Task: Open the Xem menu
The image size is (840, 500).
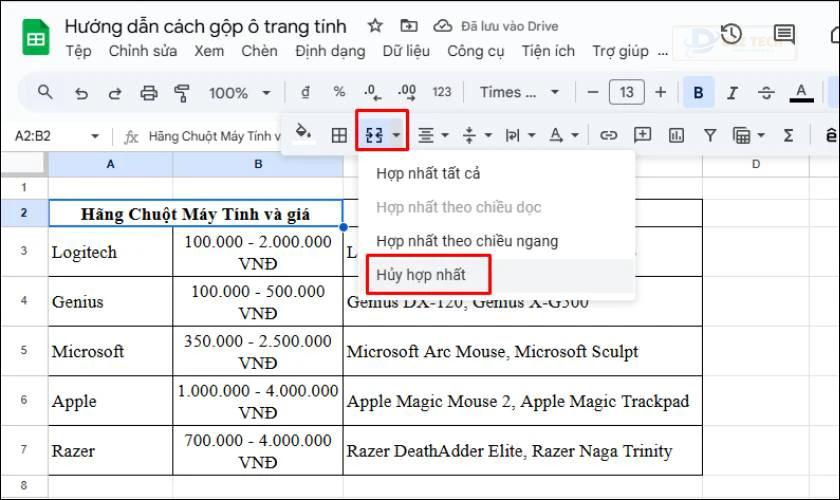Action: (209, 51)
